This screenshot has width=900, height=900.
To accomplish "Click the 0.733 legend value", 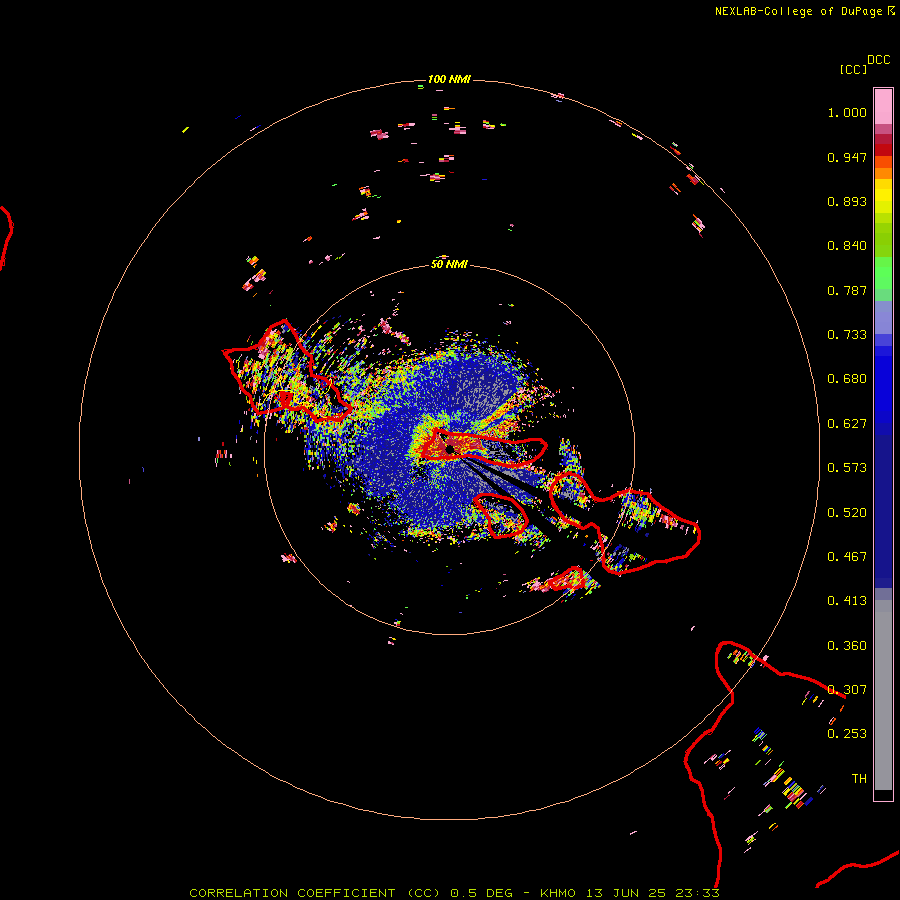I will pos(847,335).
